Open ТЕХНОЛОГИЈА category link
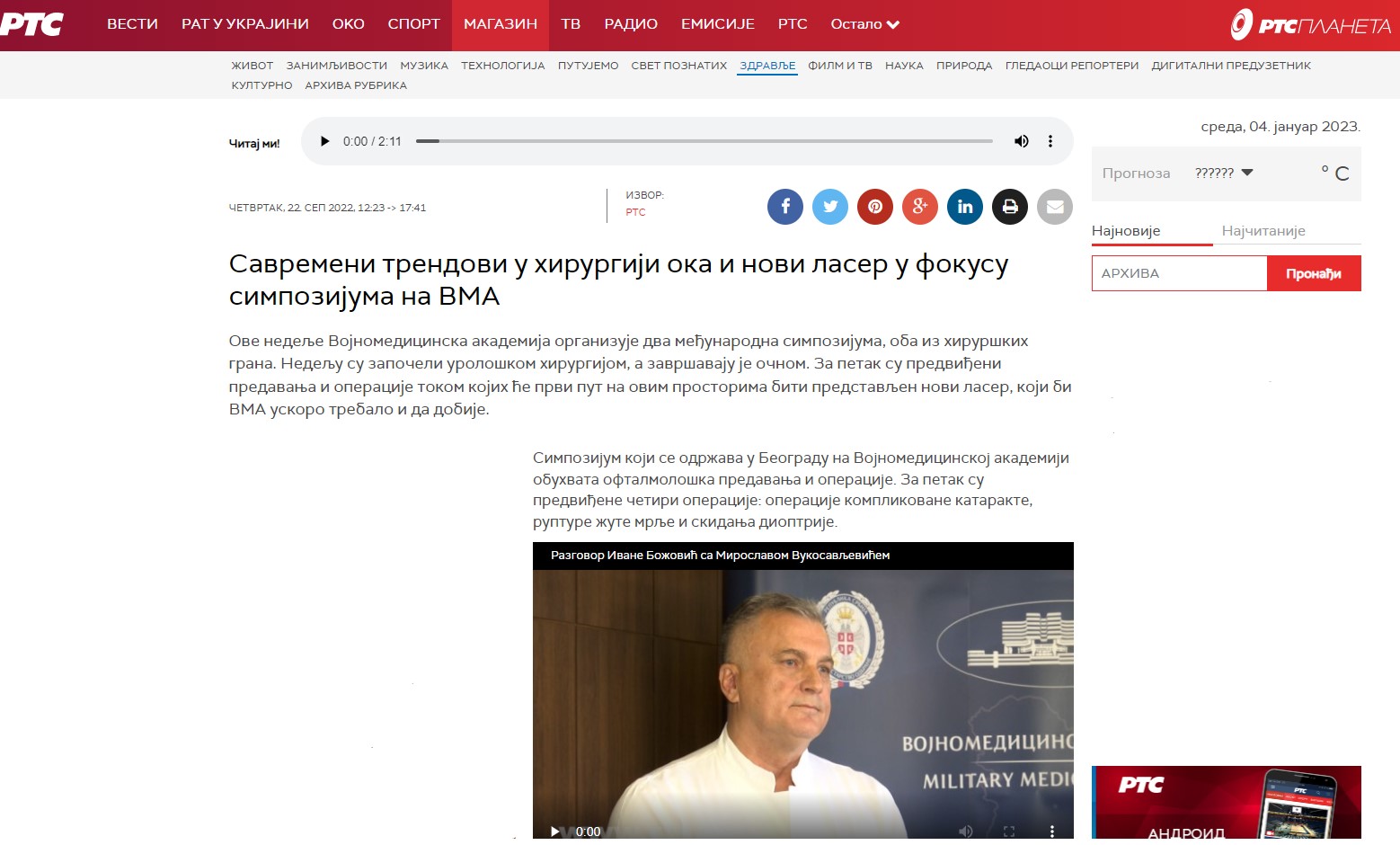 coord(503,66)
